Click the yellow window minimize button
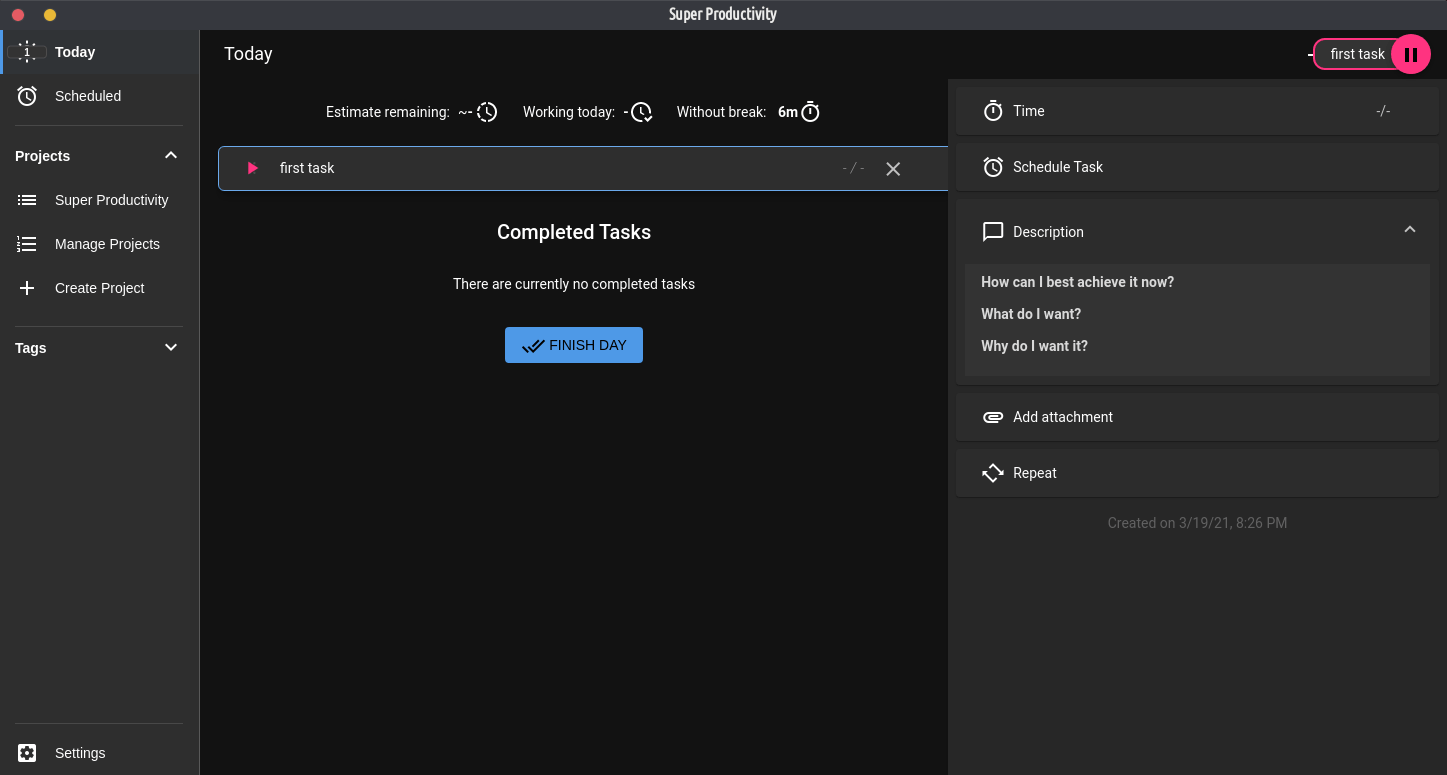Image resolution: width=1447 pixels, height=775 pixels. (50, 15)
